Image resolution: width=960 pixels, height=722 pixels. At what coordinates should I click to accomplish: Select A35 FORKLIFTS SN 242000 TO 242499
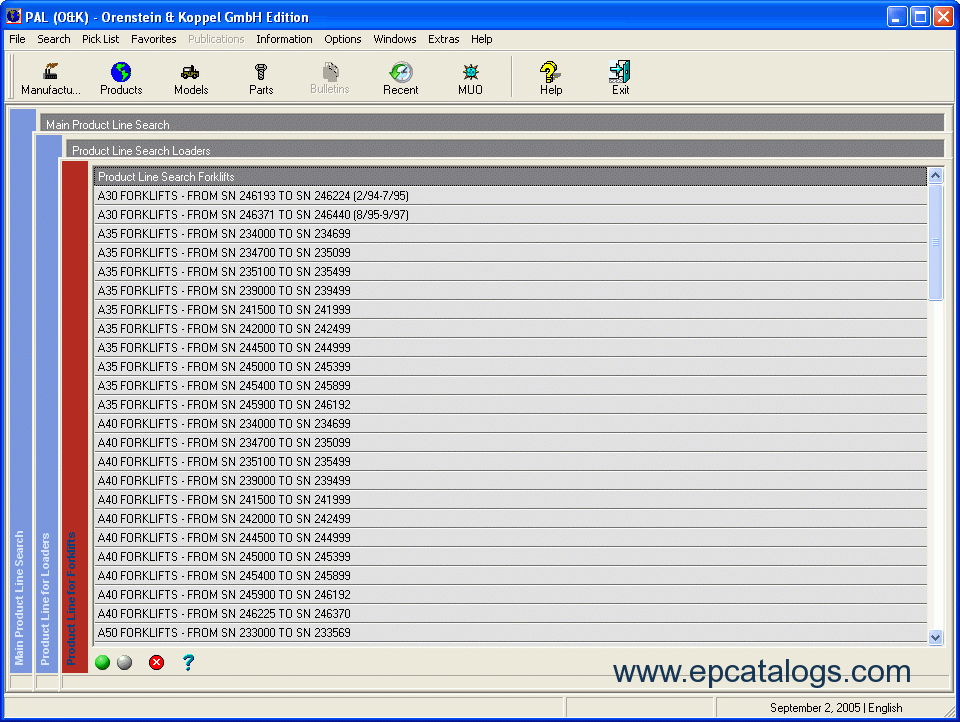click(510, 329)
